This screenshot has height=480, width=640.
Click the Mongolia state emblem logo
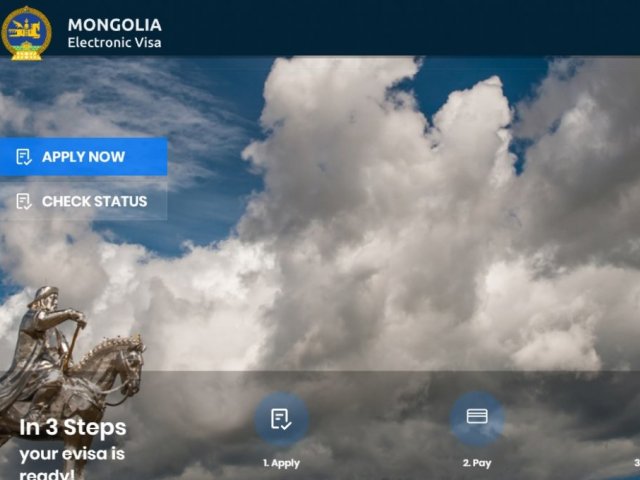click(x=27, y=33)
